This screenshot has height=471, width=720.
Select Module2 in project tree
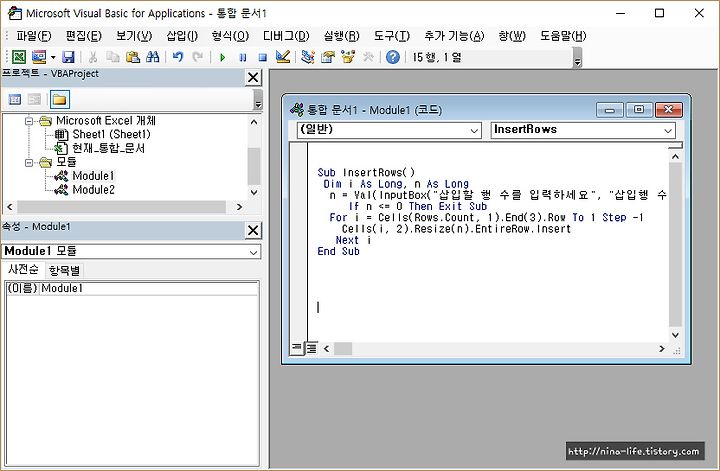(94, 190)
